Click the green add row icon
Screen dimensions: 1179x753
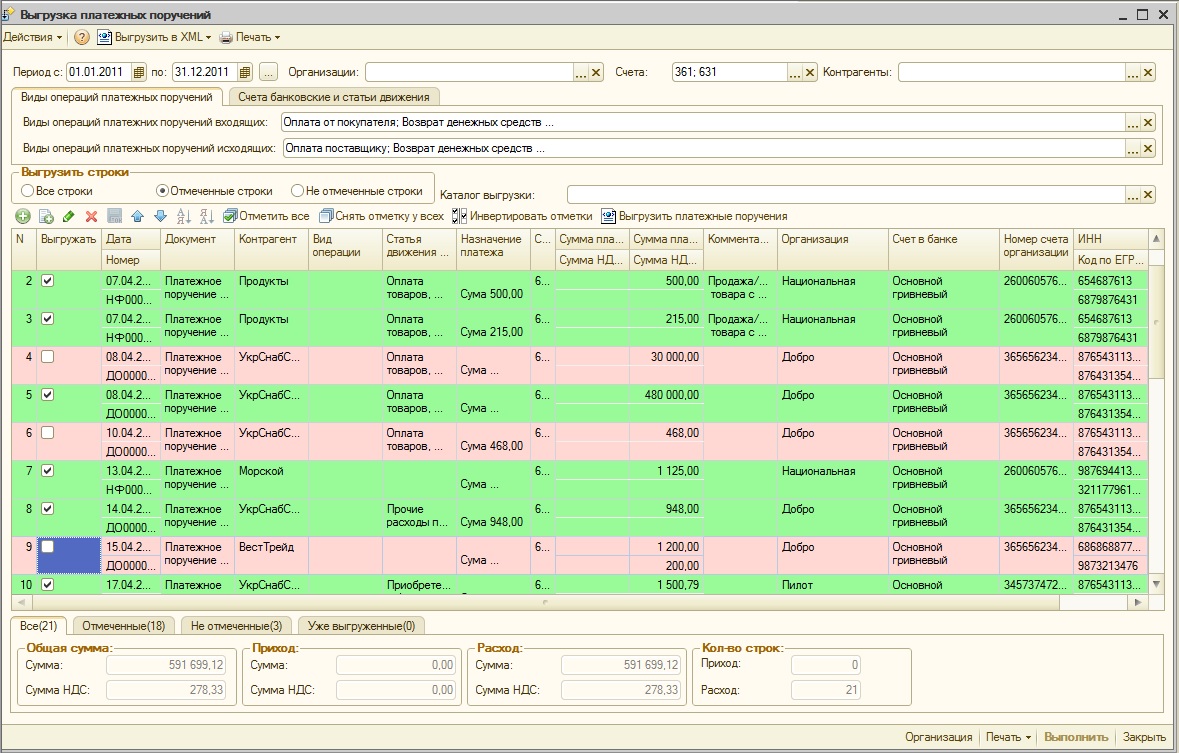point(23,216)
